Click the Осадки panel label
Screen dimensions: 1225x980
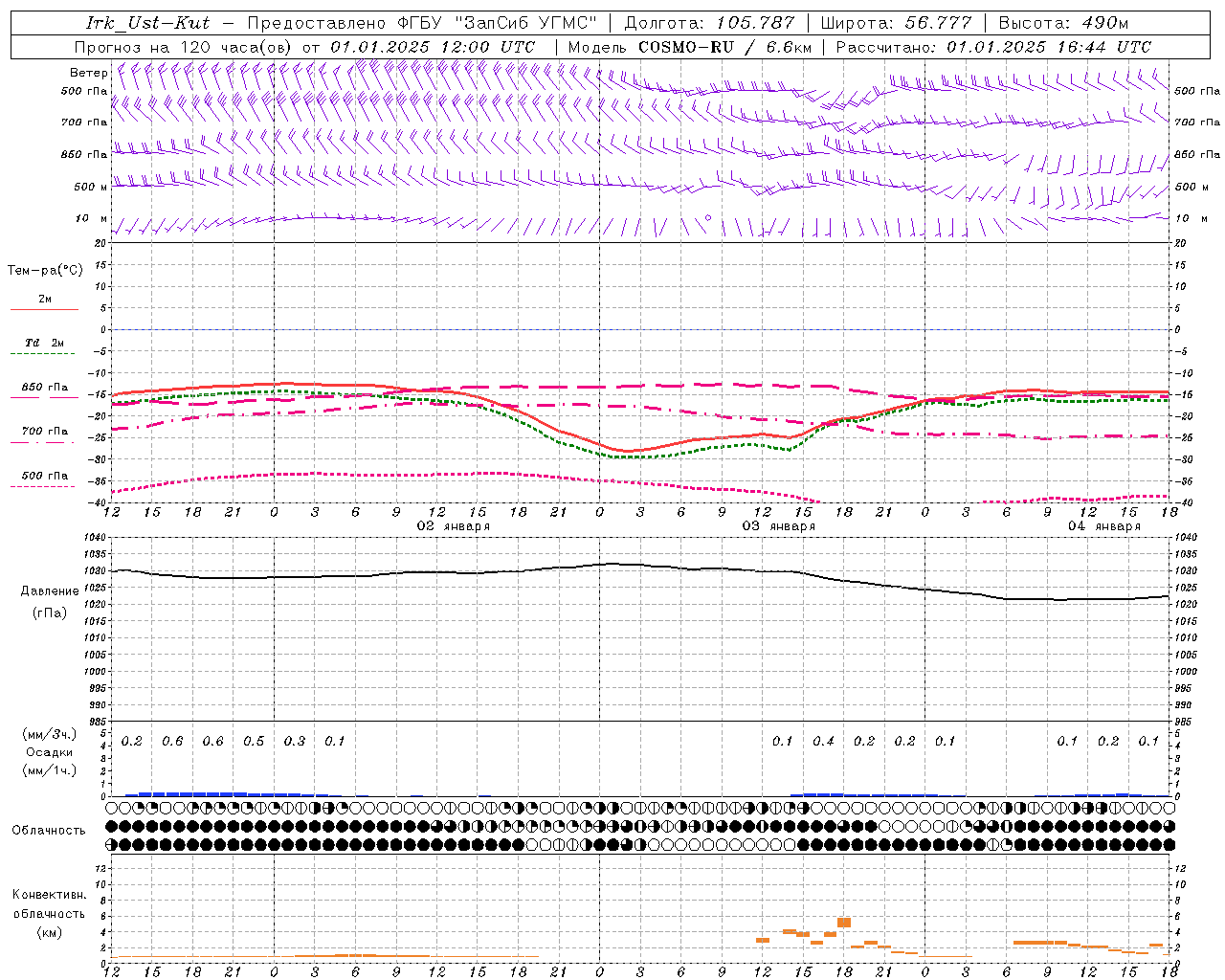coord(49,752)
